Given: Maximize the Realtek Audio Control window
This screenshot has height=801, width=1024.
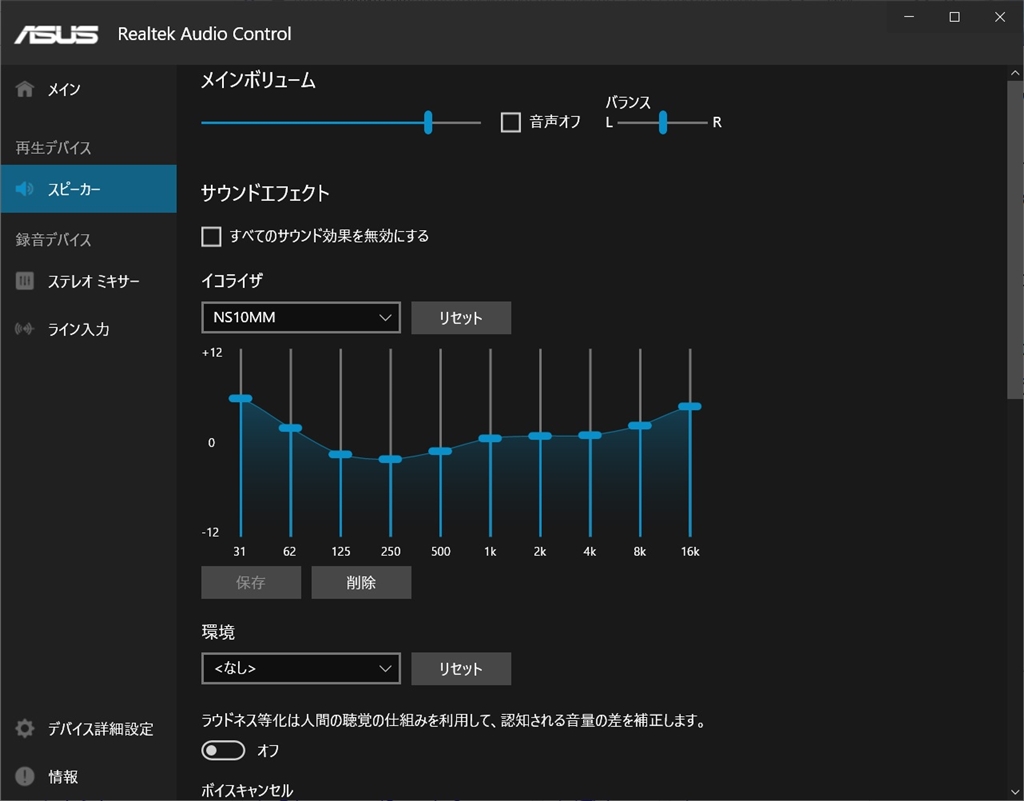Looking at the screenshot, I should click(x=955, y=17).
